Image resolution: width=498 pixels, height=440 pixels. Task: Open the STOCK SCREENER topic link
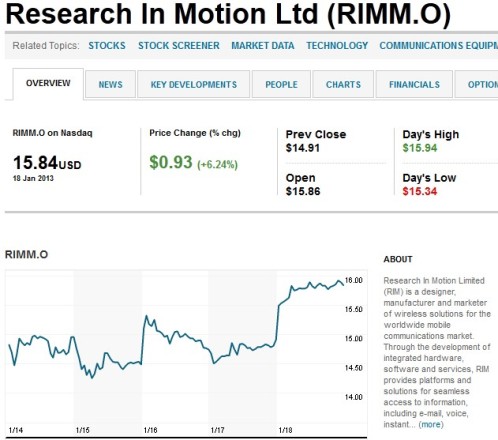(179, 45)
